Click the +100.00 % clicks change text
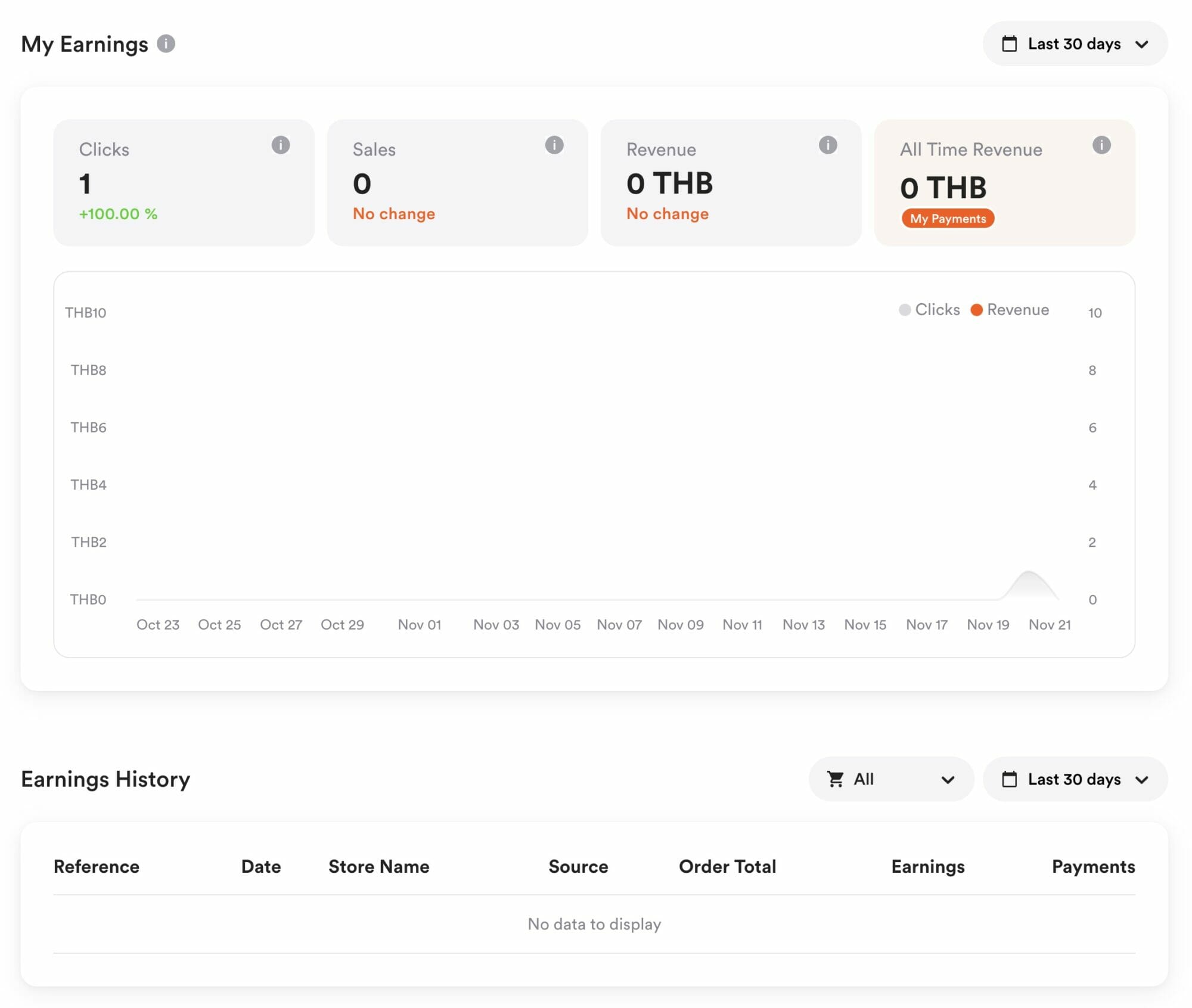The width and height of the screenshot is (1192, 1008). [x=118, y=214]
